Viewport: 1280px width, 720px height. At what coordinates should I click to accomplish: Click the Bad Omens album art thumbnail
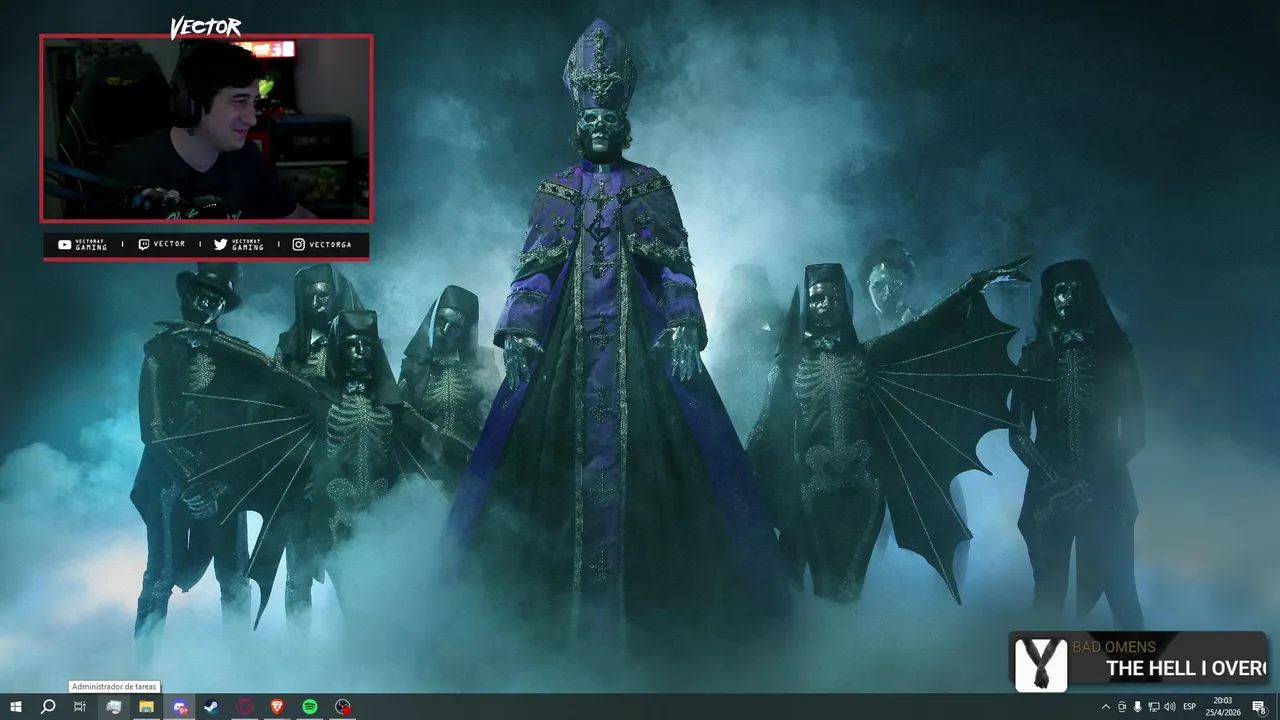point(1041,664)
